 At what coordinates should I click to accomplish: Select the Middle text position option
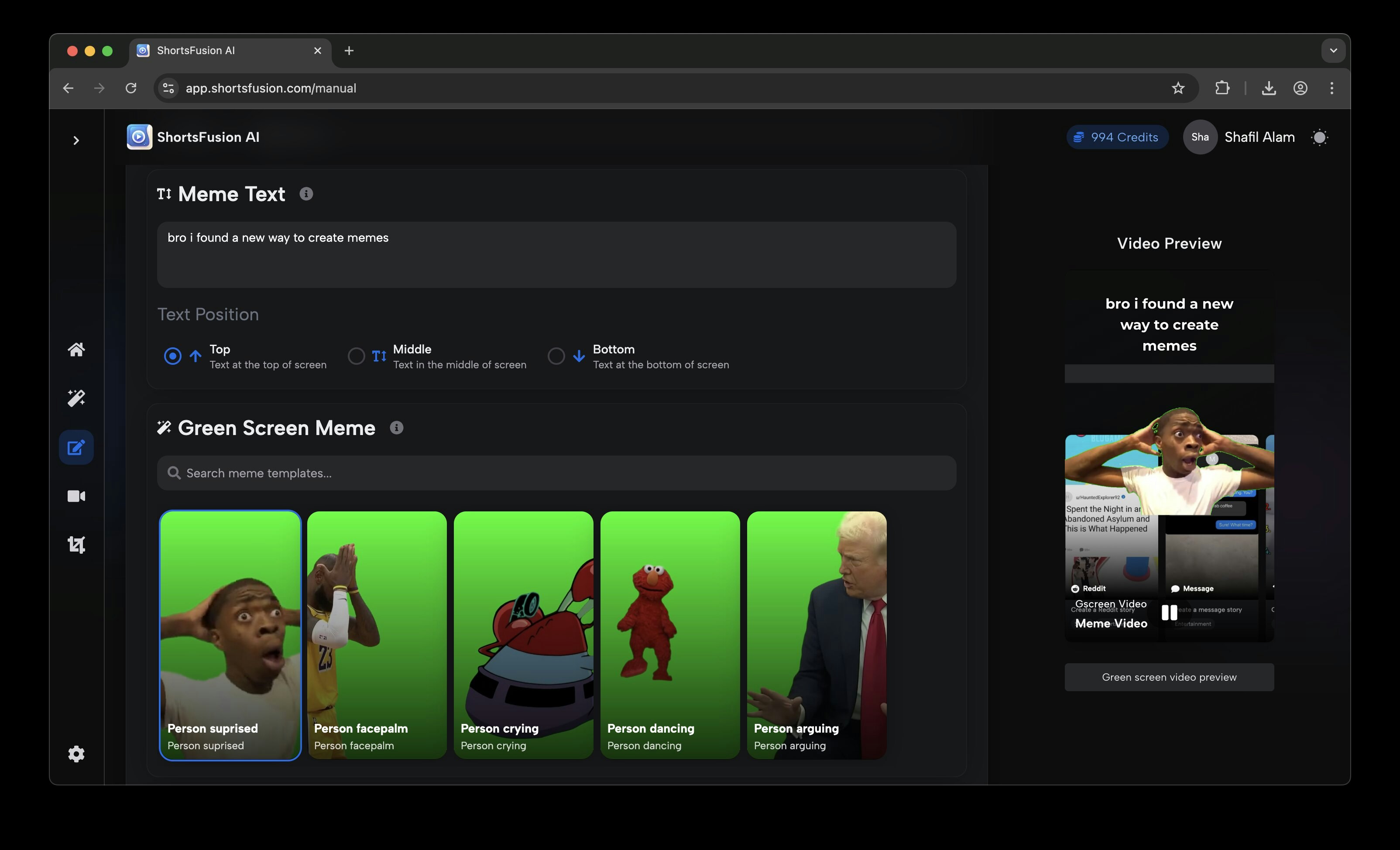coord(356,356)
